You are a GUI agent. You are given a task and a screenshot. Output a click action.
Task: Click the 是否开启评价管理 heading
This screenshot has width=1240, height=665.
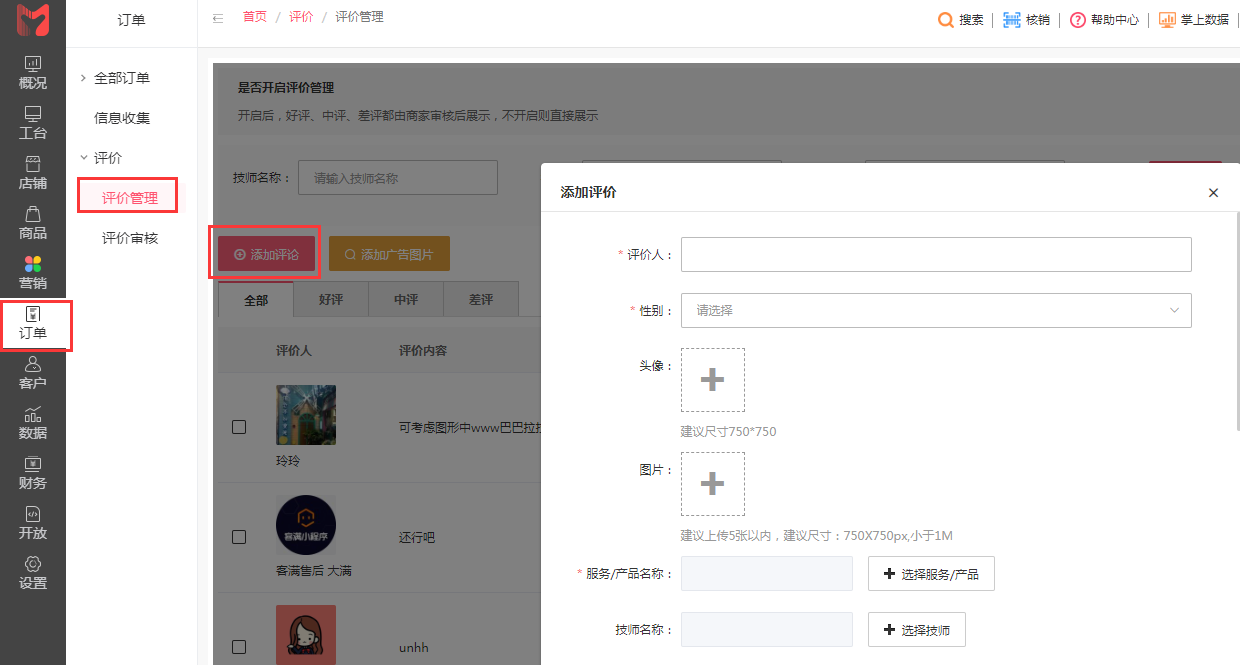click(286, 88)
